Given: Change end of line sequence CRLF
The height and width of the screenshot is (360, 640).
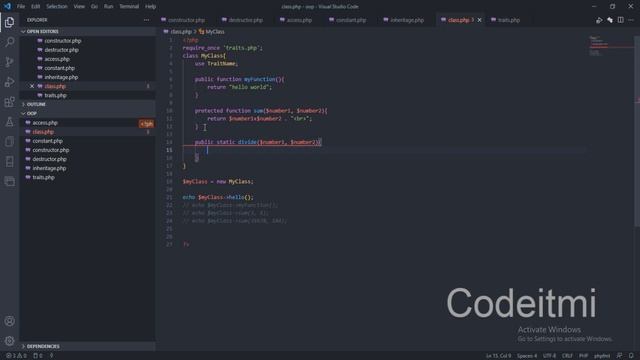Looking at the screenshot, I should [x=567, y=356].
